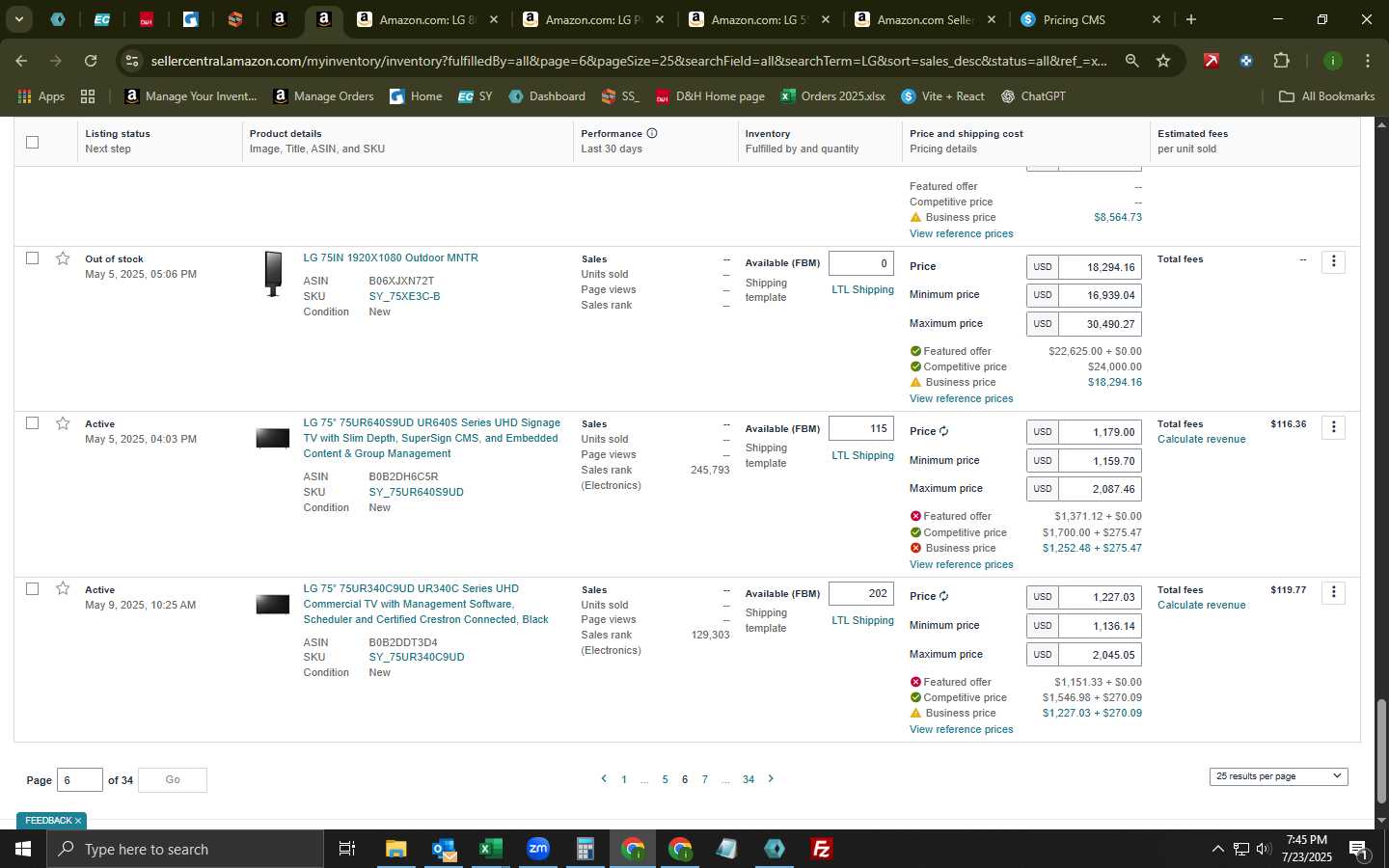Open FileZilla from the taskbar

(822, 849)
